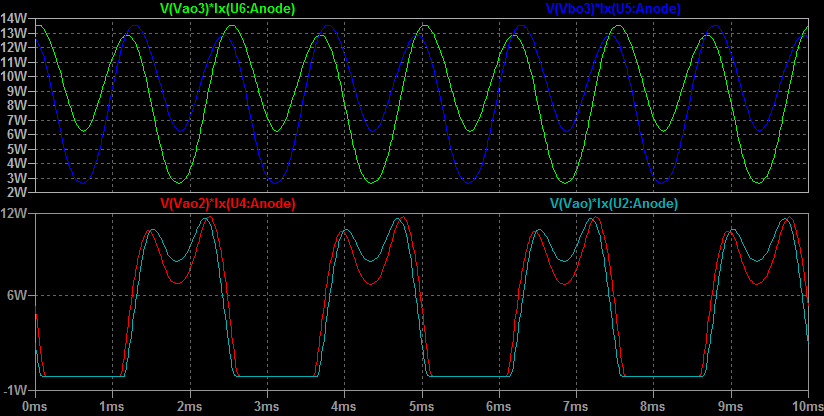Click the 9W vertical axis label
Viewport: 824px width, 416px height.
(x=17, y=91)
